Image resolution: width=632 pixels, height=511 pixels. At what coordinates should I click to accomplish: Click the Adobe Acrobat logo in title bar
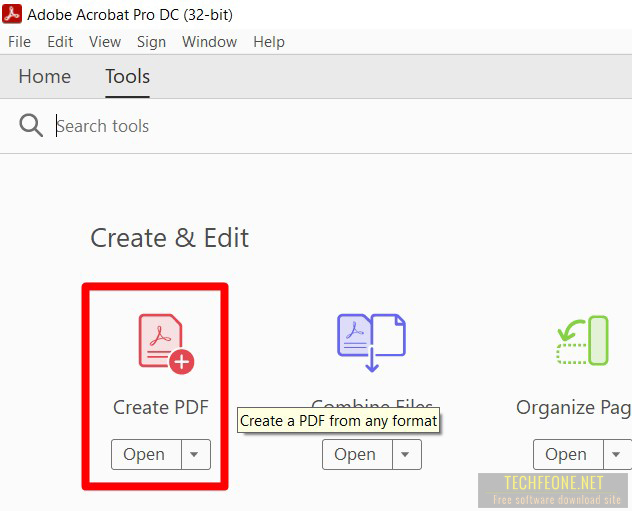point(12,14)
